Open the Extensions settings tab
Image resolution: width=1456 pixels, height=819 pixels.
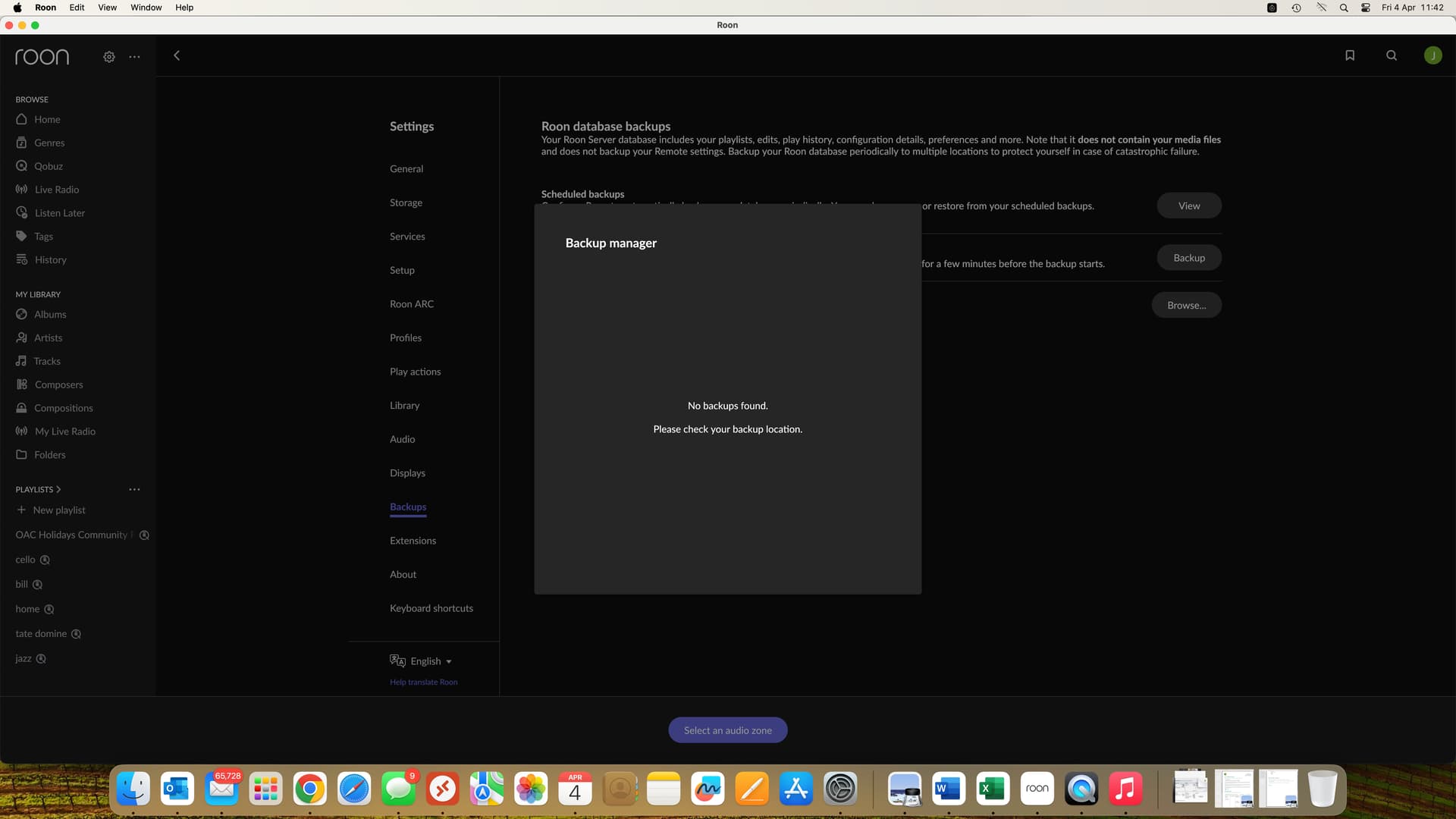pyautogui.click(x=413, y=541)
